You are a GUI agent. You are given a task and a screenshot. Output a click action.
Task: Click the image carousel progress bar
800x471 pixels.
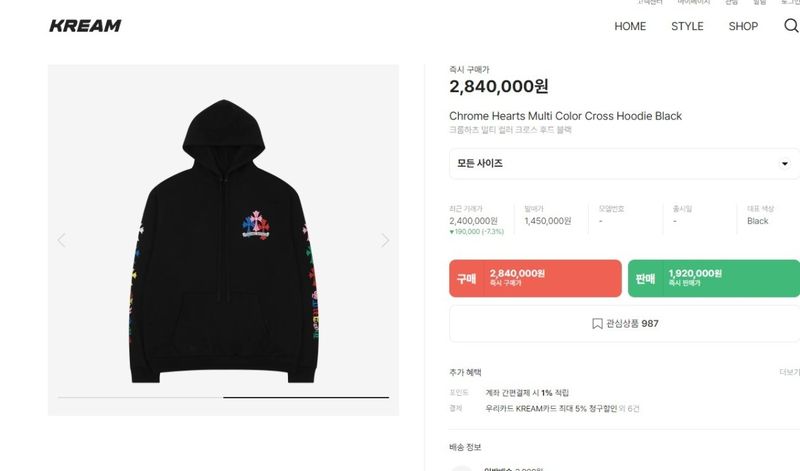pos(223,397)
